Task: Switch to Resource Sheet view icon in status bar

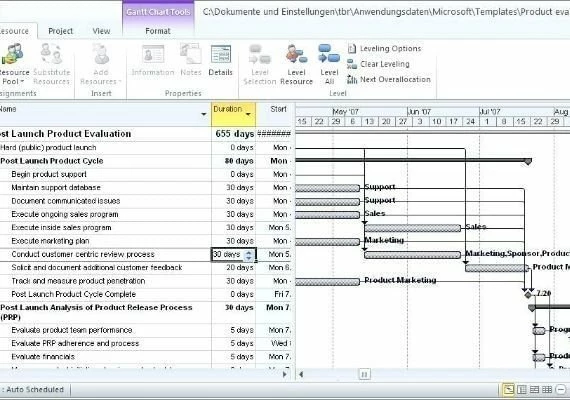Action: pyautogui.click(x=547, y=390)
